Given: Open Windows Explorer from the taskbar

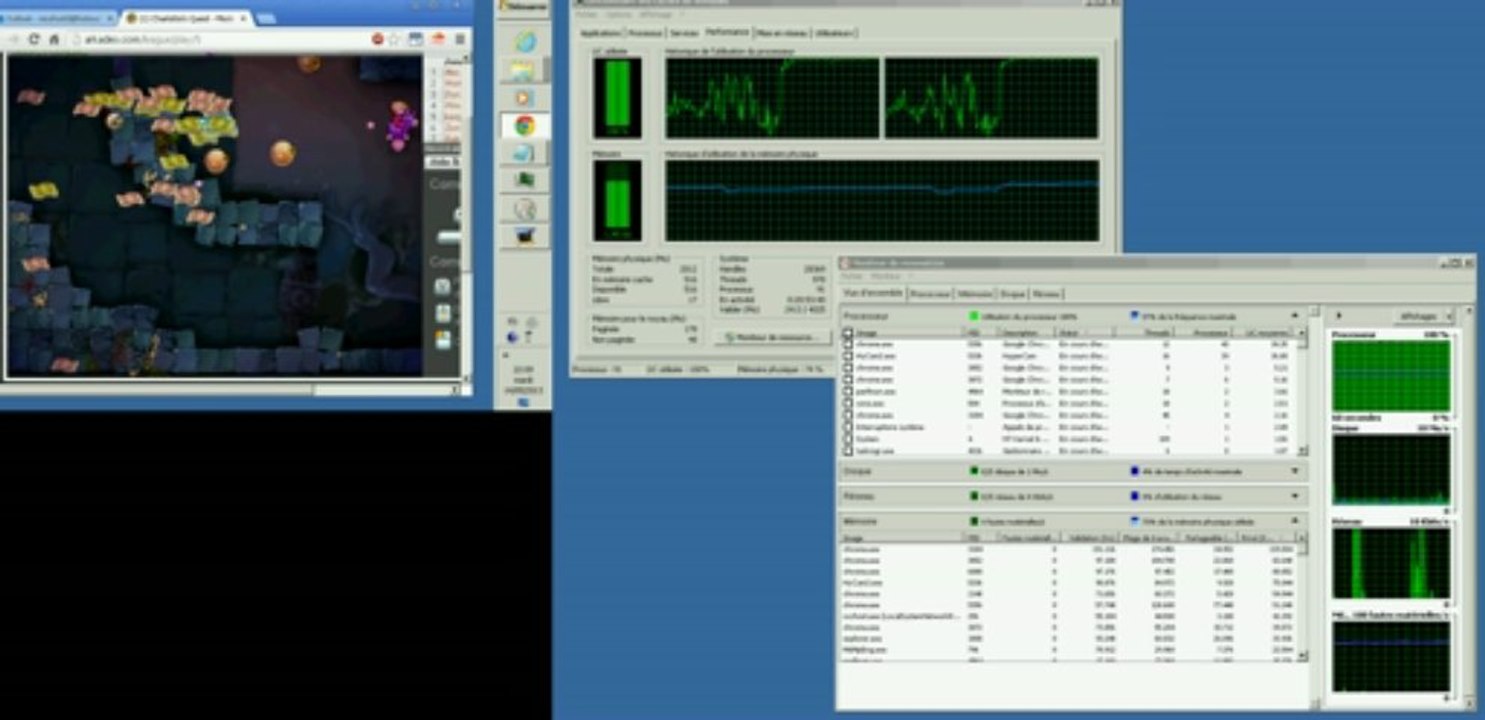Looking at the screenshot, I should (x=524, y=70).
